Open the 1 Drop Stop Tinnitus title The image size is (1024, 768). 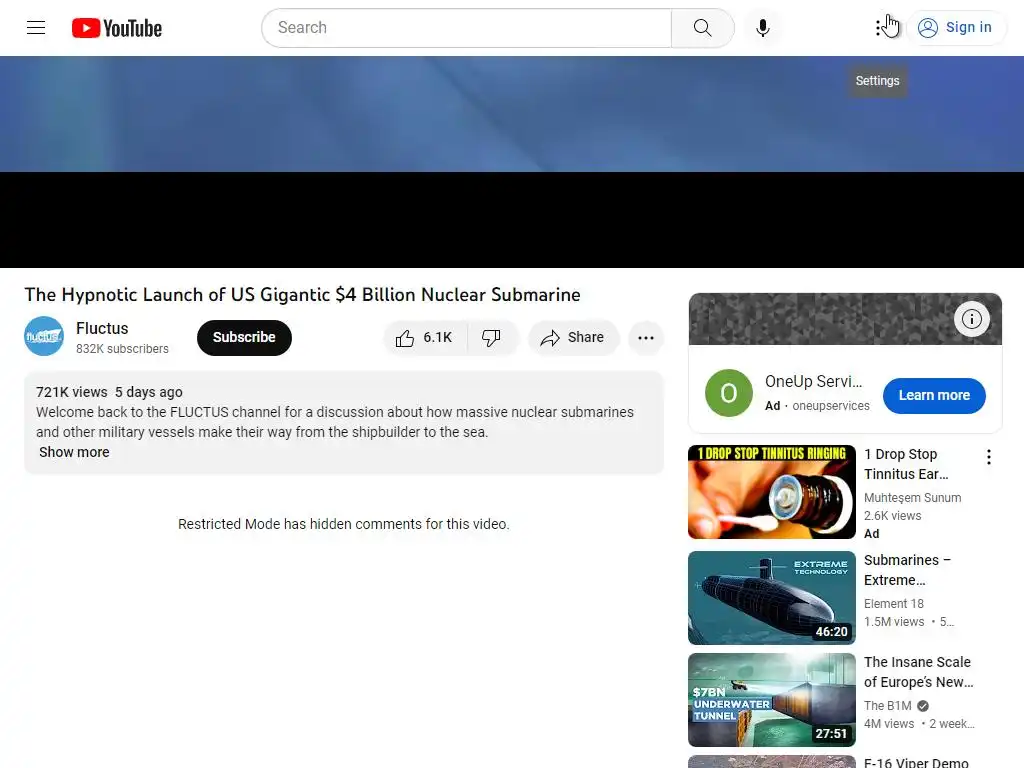pos(906,464)
